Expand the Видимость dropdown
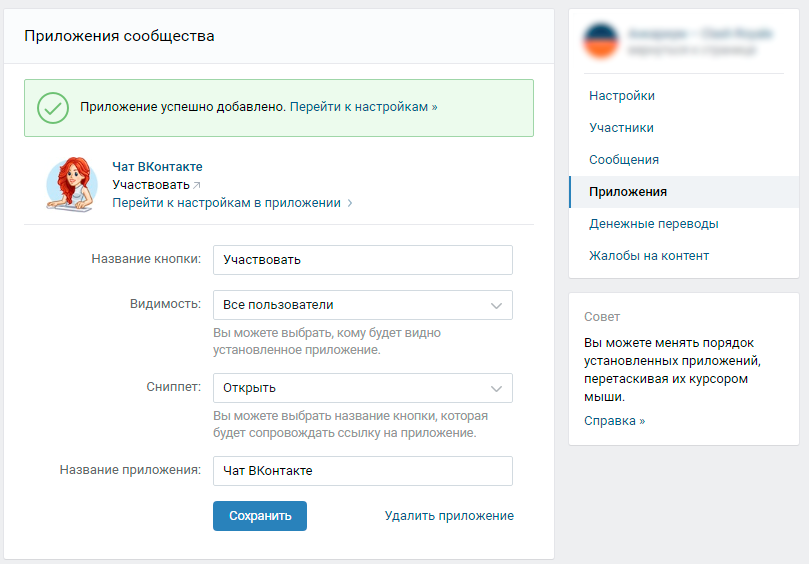809x564 pixels. 363,305
